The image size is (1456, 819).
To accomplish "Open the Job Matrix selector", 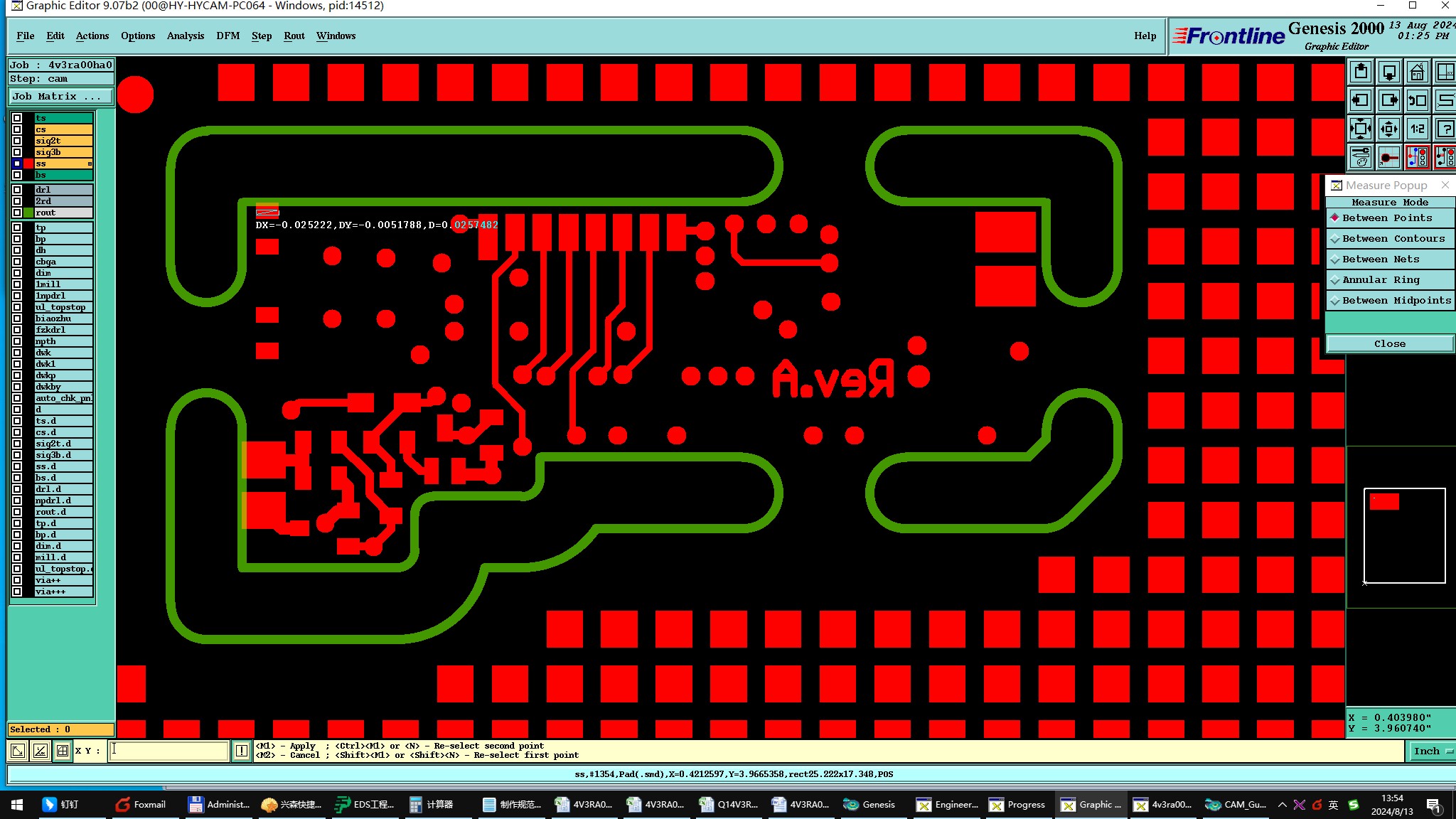I will (x=60, y=97).
